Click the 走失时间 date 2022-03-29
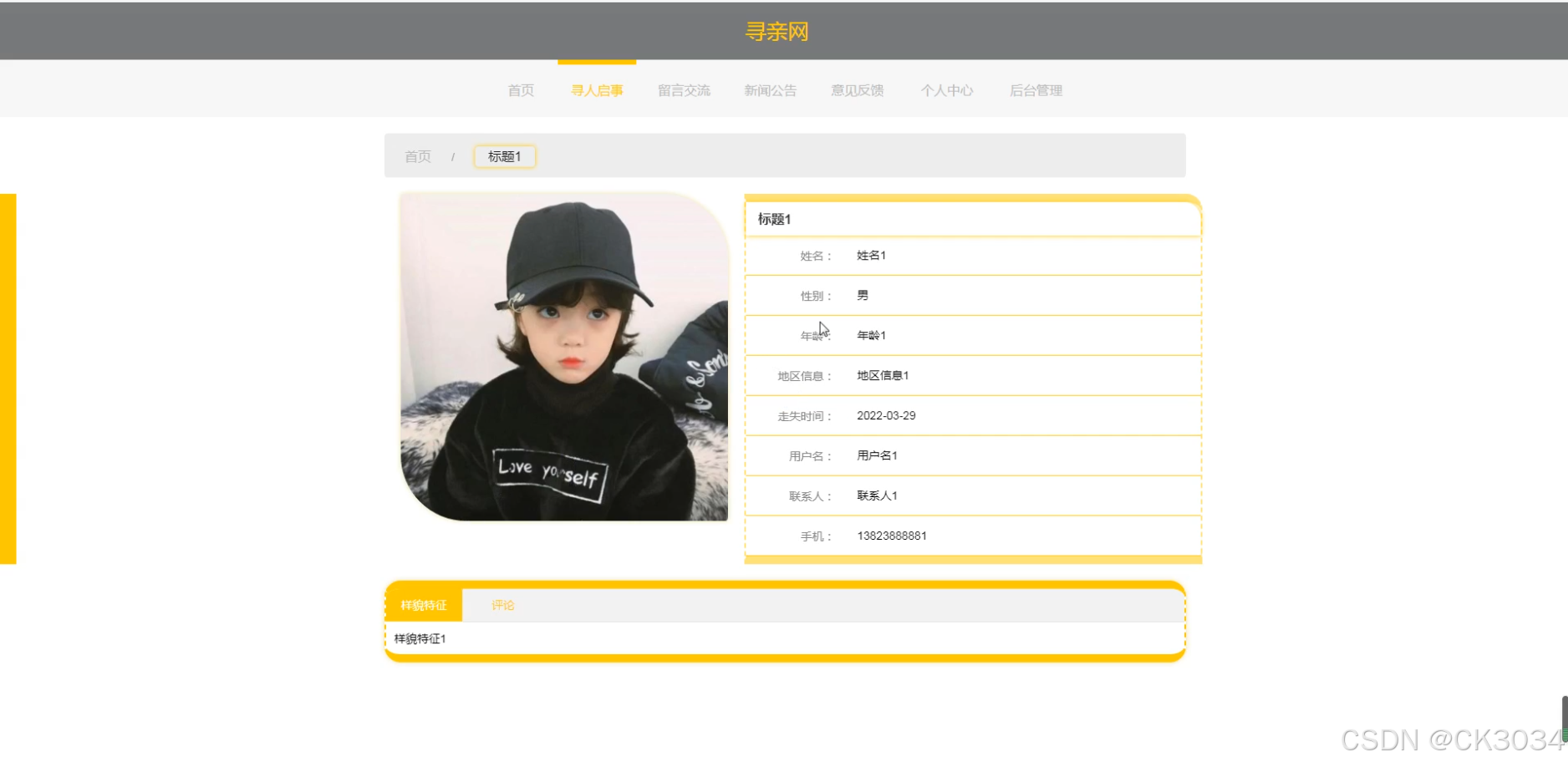Image resolution: width=1568 pixels, height=767 pixels. (x=886, y=415)
